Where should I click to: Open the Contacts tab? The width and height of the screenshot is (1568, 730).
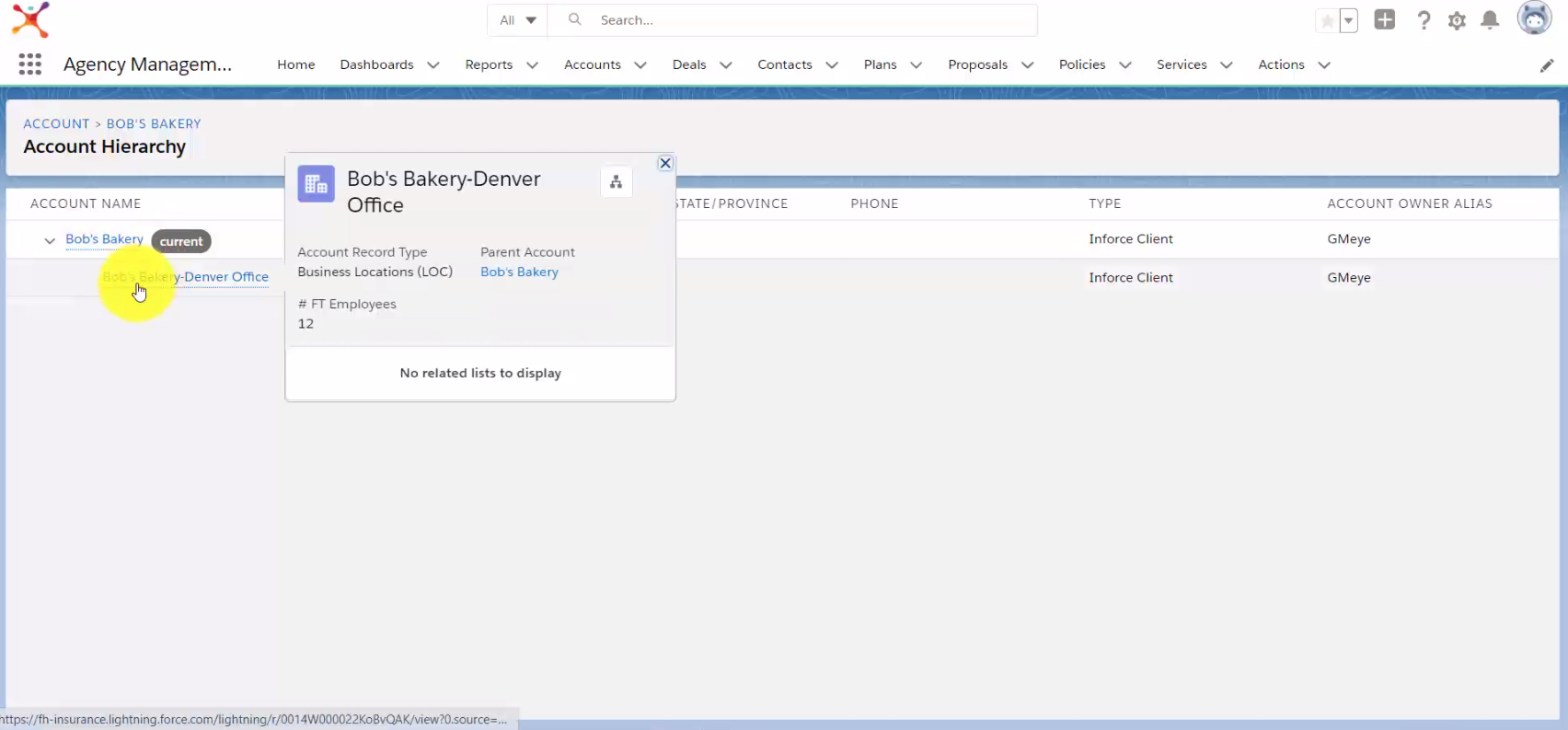(x=785, y=64)
